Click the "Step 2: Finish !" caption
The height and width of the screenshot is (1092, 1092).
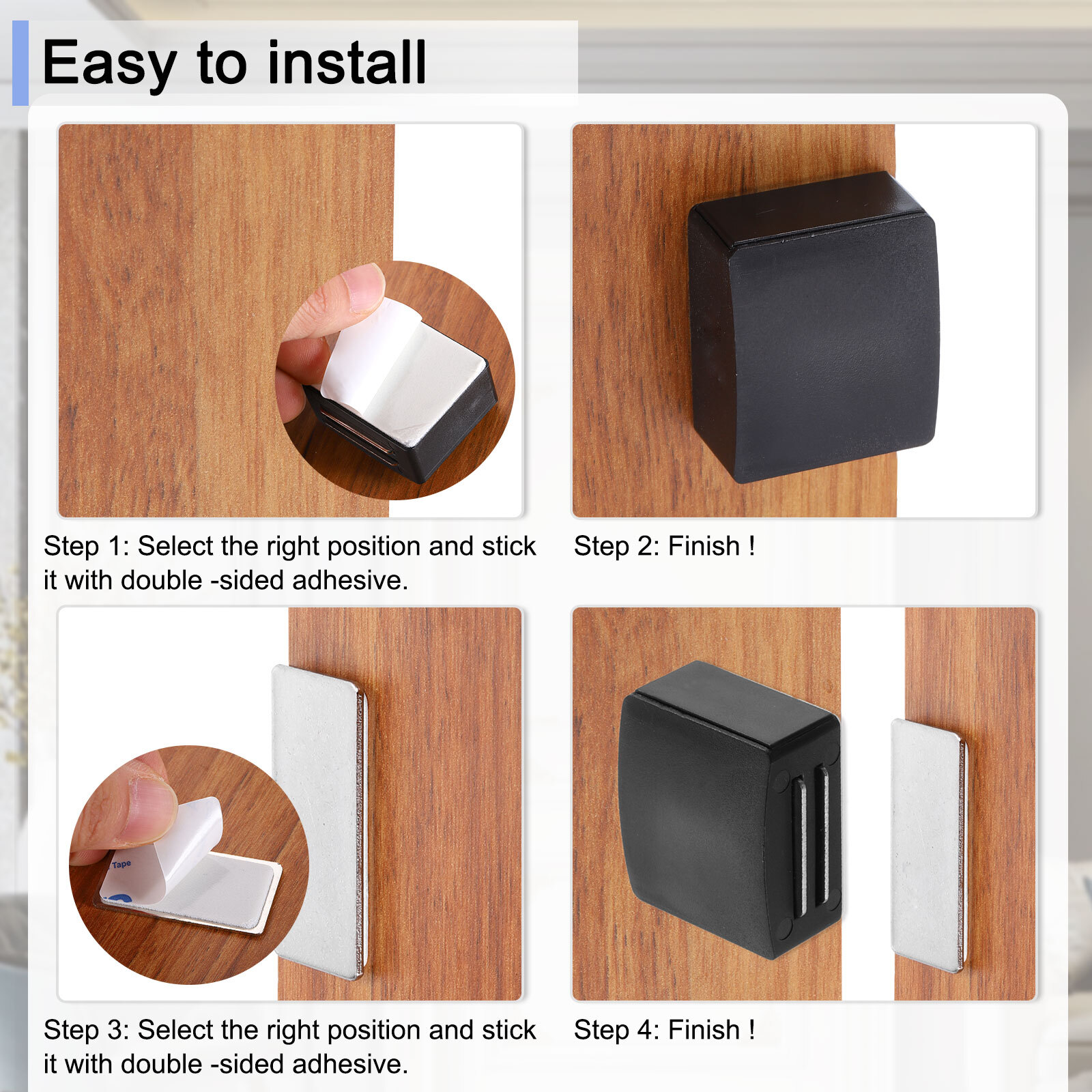pos(664,546)
